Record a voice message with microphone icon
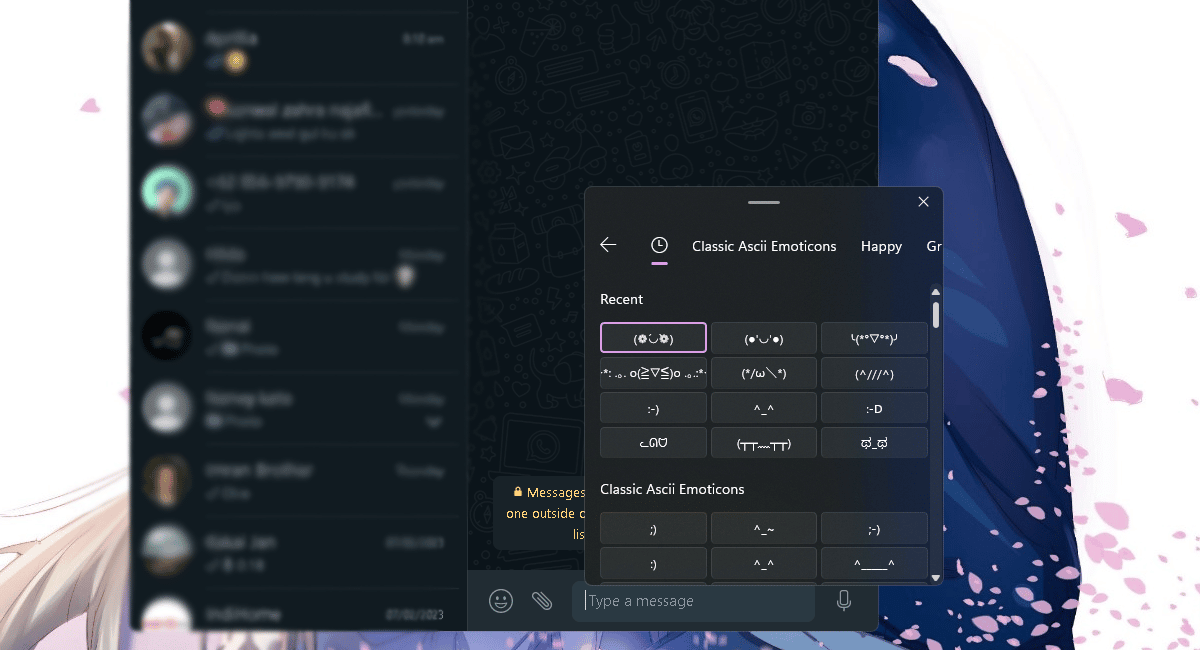The height and width of the screenshot is (650, 1200). 844,601
